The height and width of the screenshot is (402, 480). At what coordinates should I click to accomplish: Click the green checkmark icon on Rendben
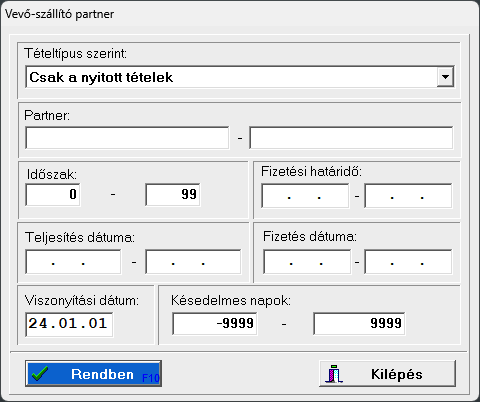(40, 374)
